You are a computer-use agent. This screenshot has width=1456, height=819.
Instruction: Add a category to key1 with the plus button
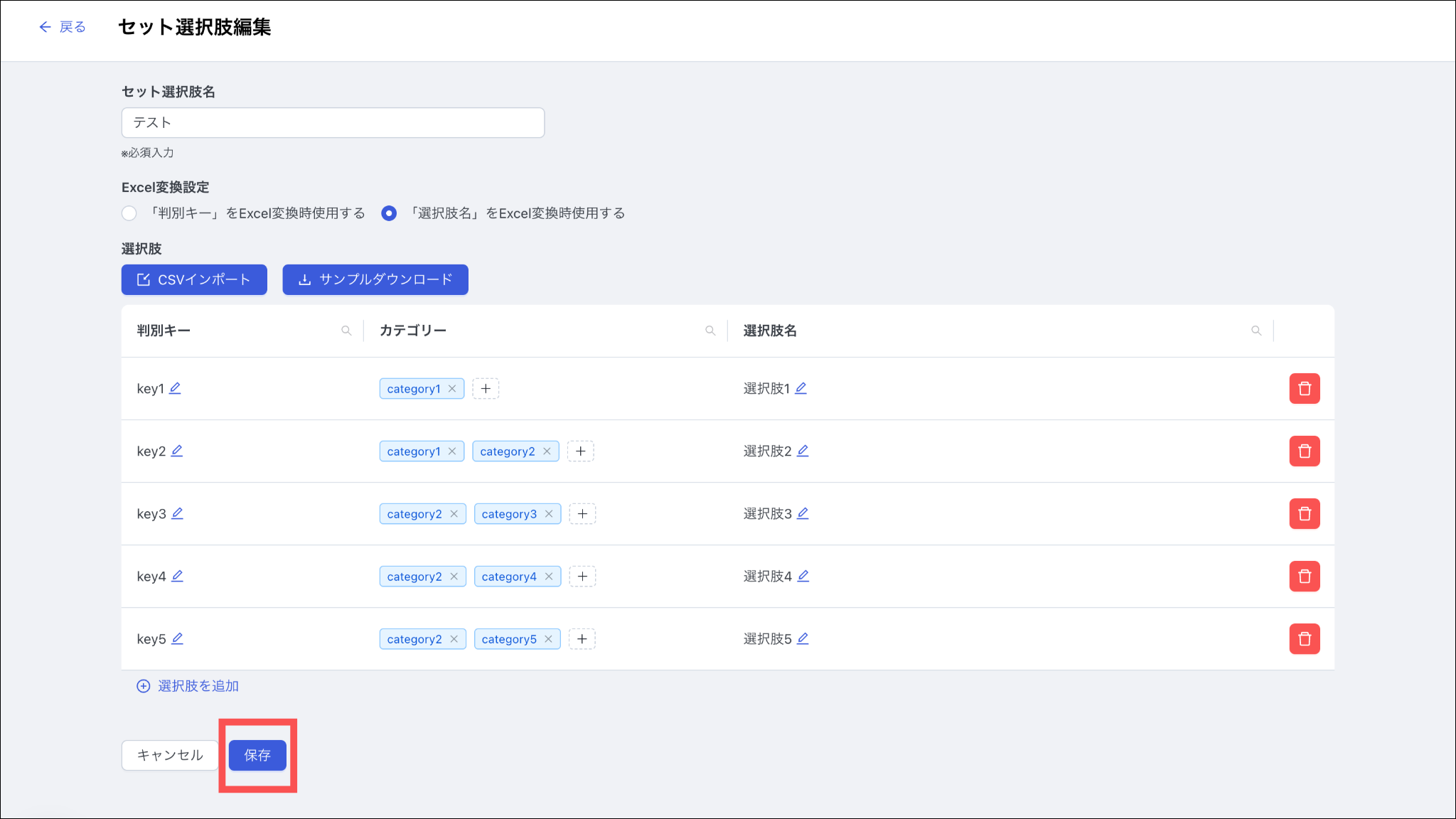[486, 389]
